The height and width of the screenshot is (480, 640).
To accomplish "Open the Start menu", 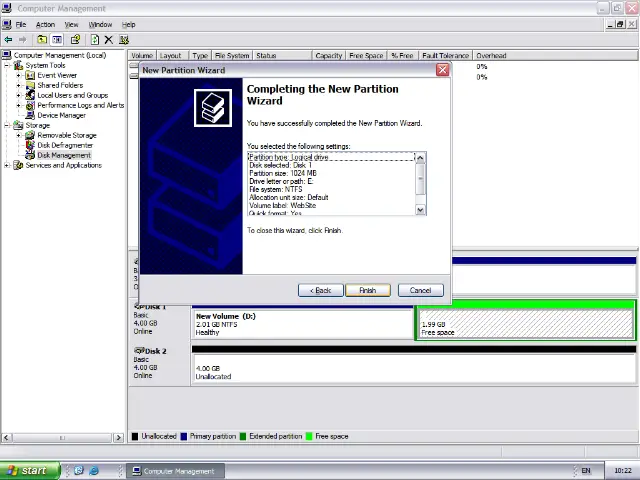I will [x=29, y=471].
